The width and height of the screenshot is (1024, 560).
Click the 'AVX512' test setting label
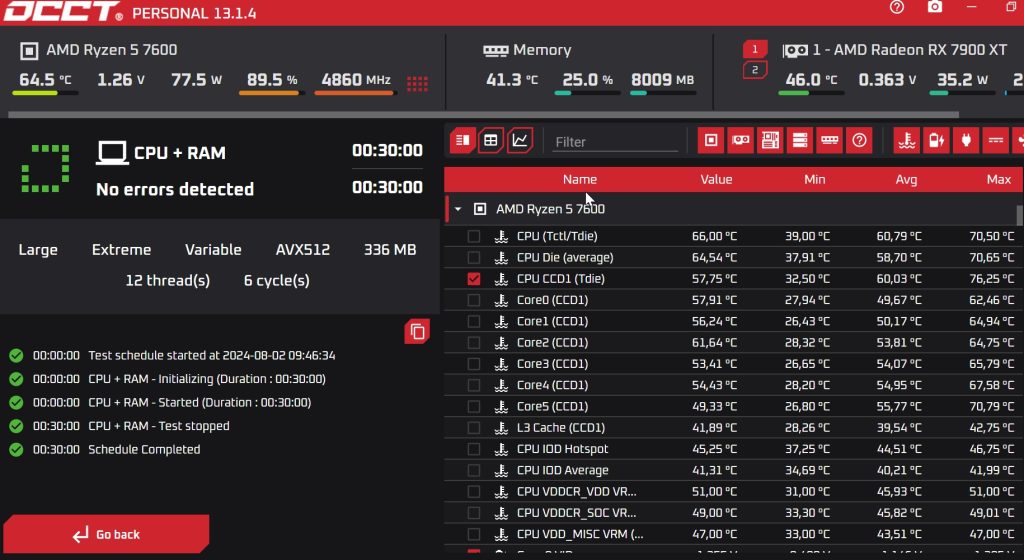click(302, 250)
